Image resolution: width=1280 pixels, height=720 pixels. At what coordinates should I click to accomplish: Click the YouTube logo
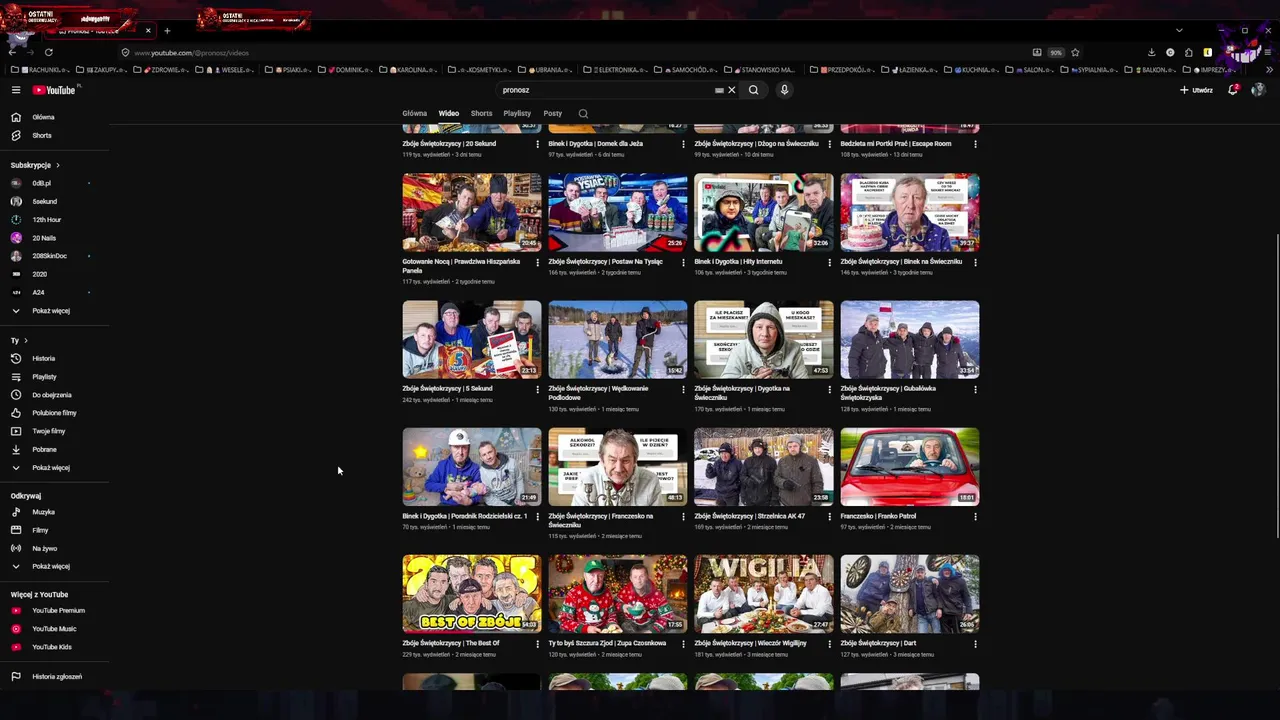point(54,90)
